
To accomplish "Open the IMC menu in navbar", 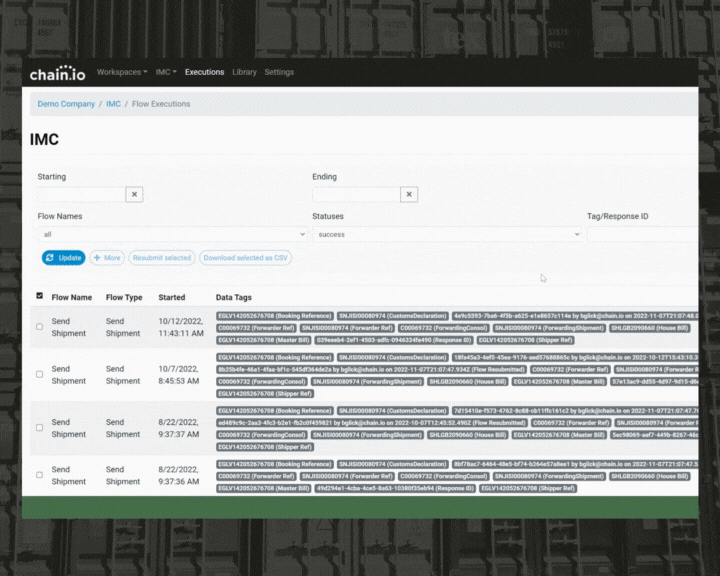I will pos(166,72).
